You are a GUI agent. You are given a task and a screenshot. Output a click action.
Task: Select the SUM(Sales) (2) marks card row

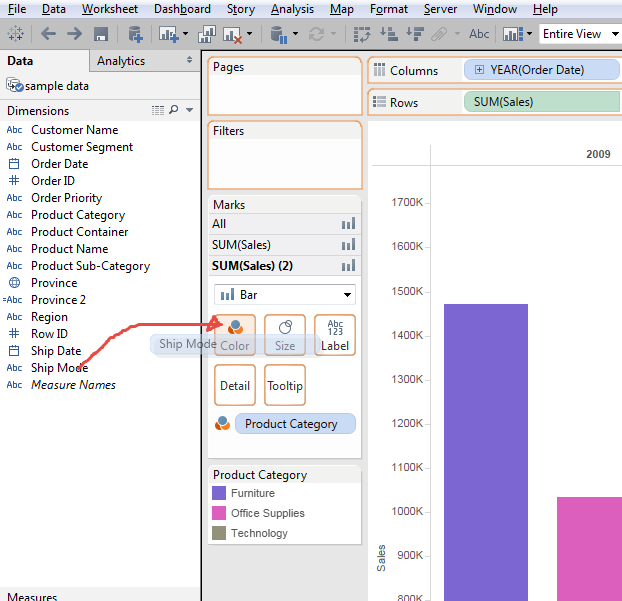pyautogui.click(x=285, y=266)
